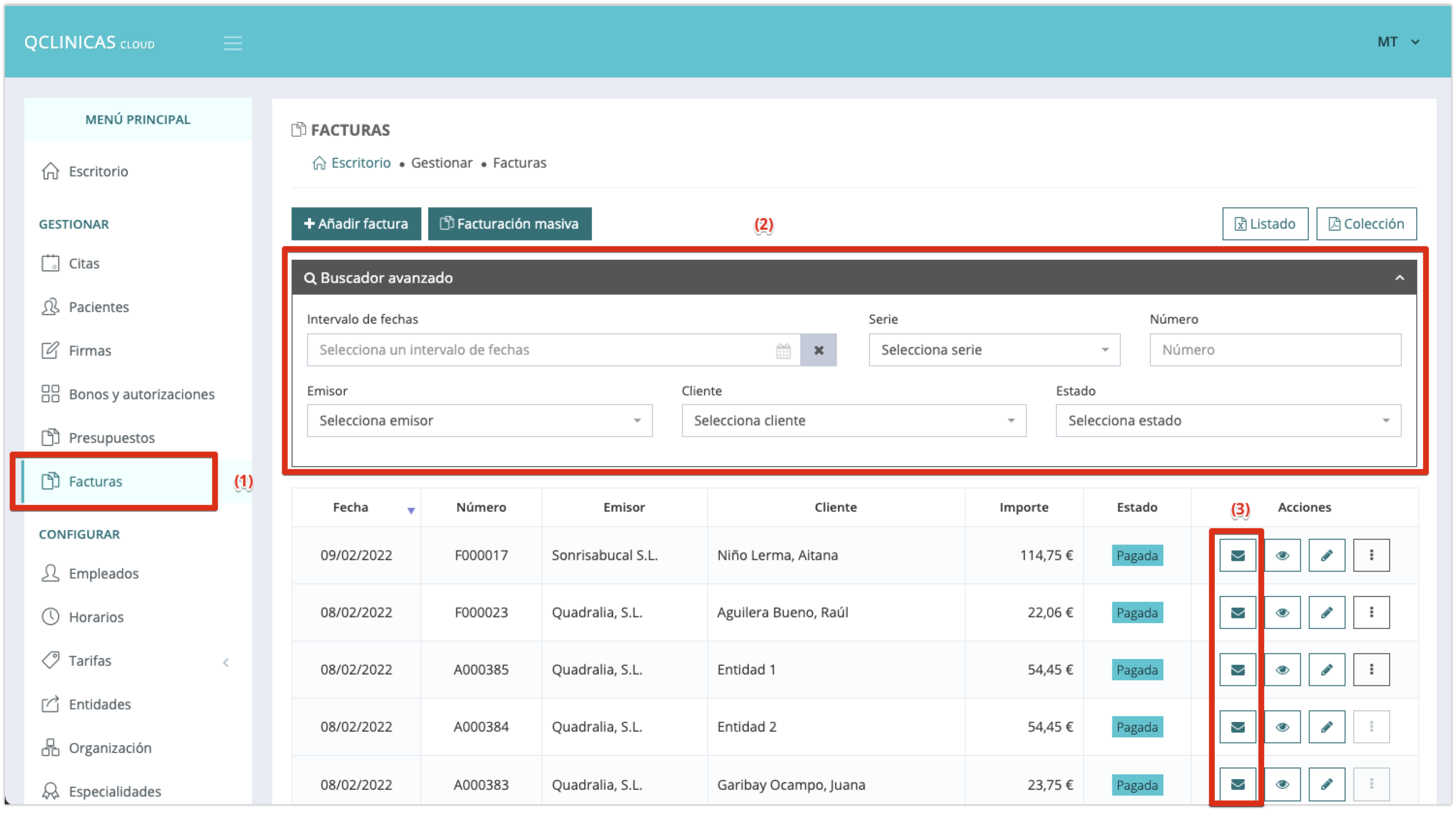Open more actions for invoice A000385
1456x815 pixels.
[x=1371, y=670]
